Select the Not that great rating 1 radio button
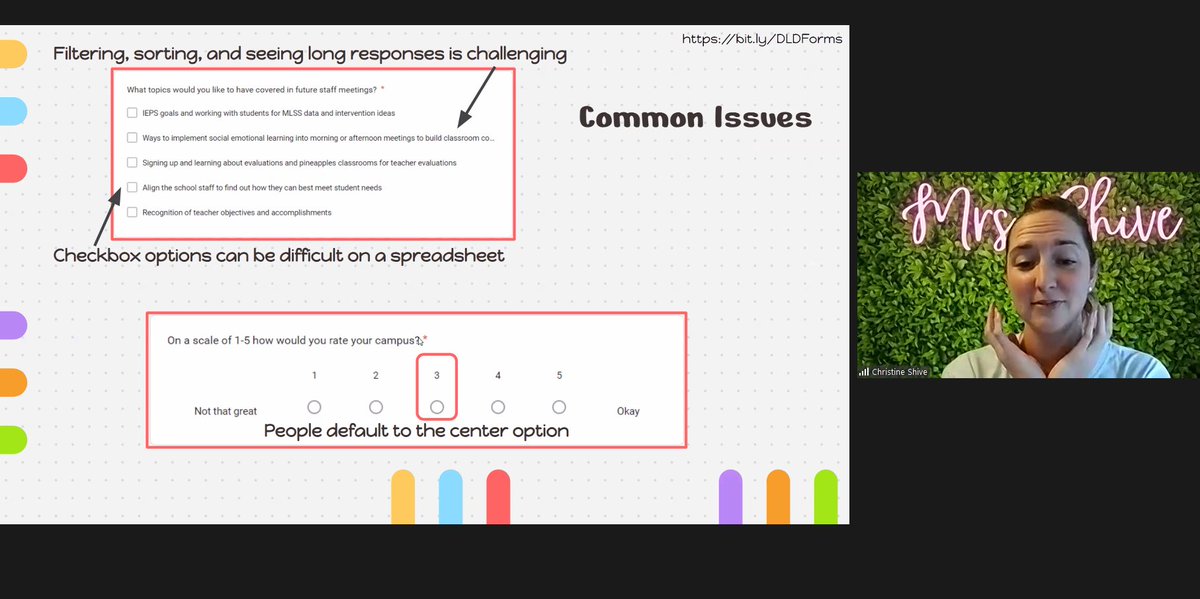This screenshot has height=599, width=1200. [x=314, y=407]
